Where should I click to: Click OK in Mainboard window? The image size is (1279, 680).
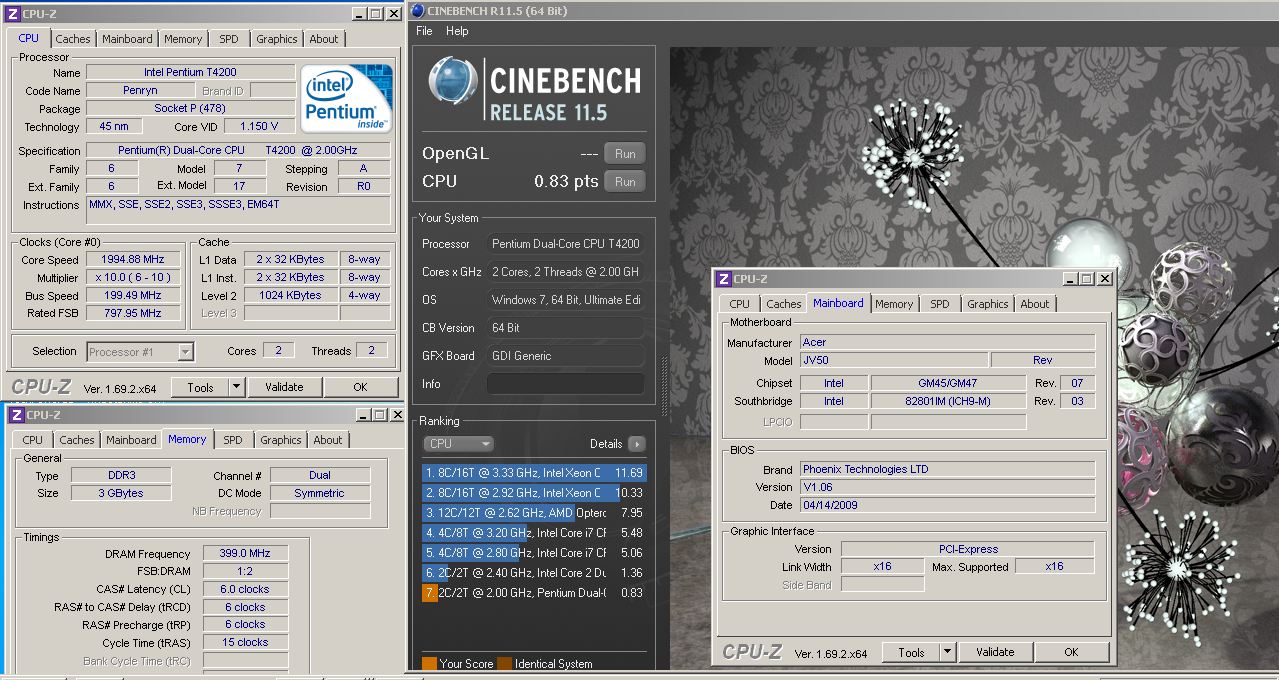coord(1071,652)
